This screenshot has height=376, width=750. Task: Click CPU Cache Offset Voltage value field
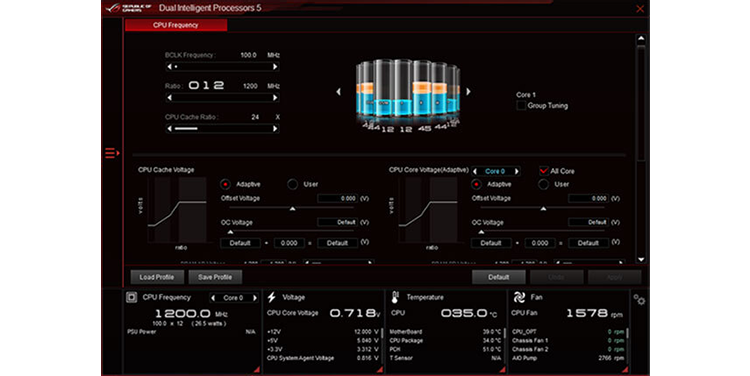(338, 198)
